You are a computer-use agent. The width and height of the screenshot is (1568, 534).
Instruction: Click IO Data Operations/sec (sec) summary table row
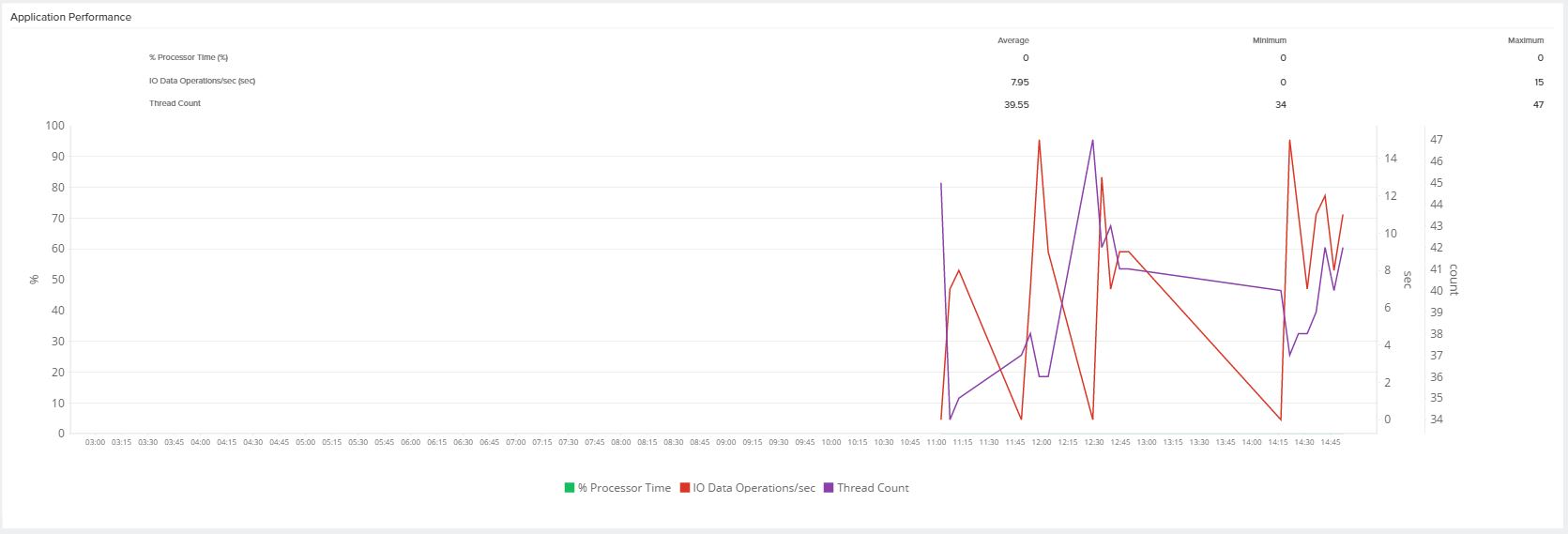click(x=202, y=81)
